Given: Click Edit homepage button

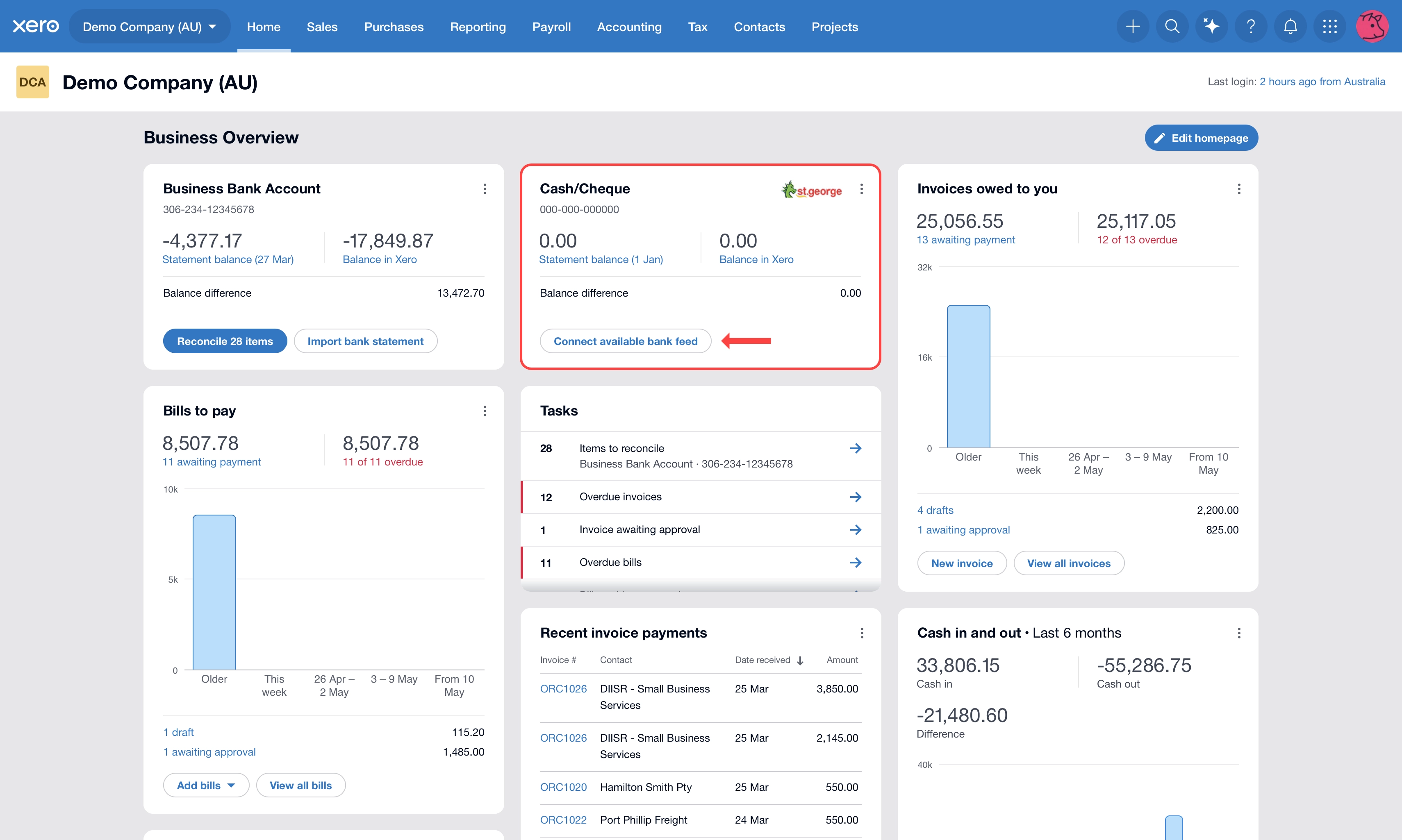Looking at the screenshot, I should [1202, 138].
